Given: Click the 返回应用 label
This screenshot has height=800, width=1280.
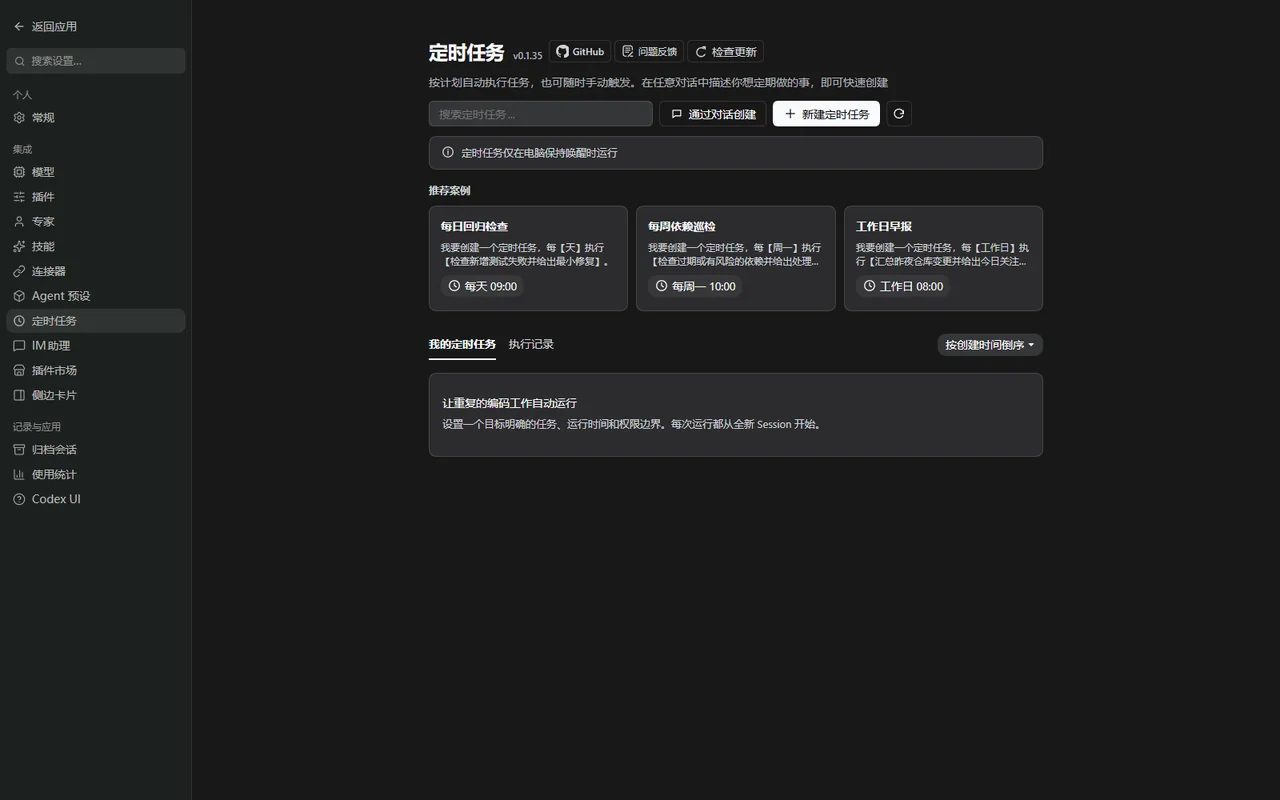Looking at the screenshot, I should pyautogui.click(x=54, y=27).
